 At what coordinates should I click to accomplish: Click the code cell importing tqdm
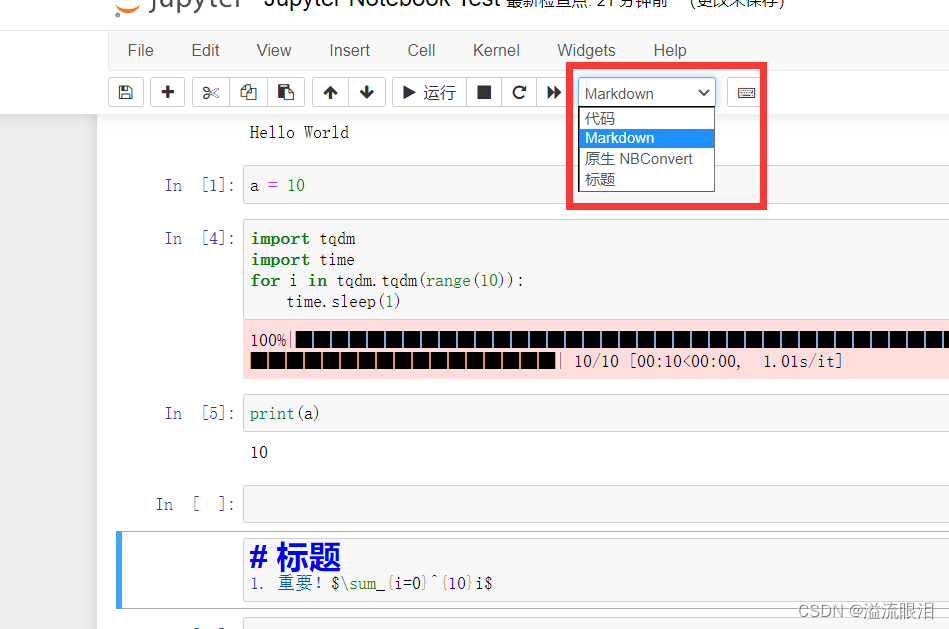click(x=596, y=269)
